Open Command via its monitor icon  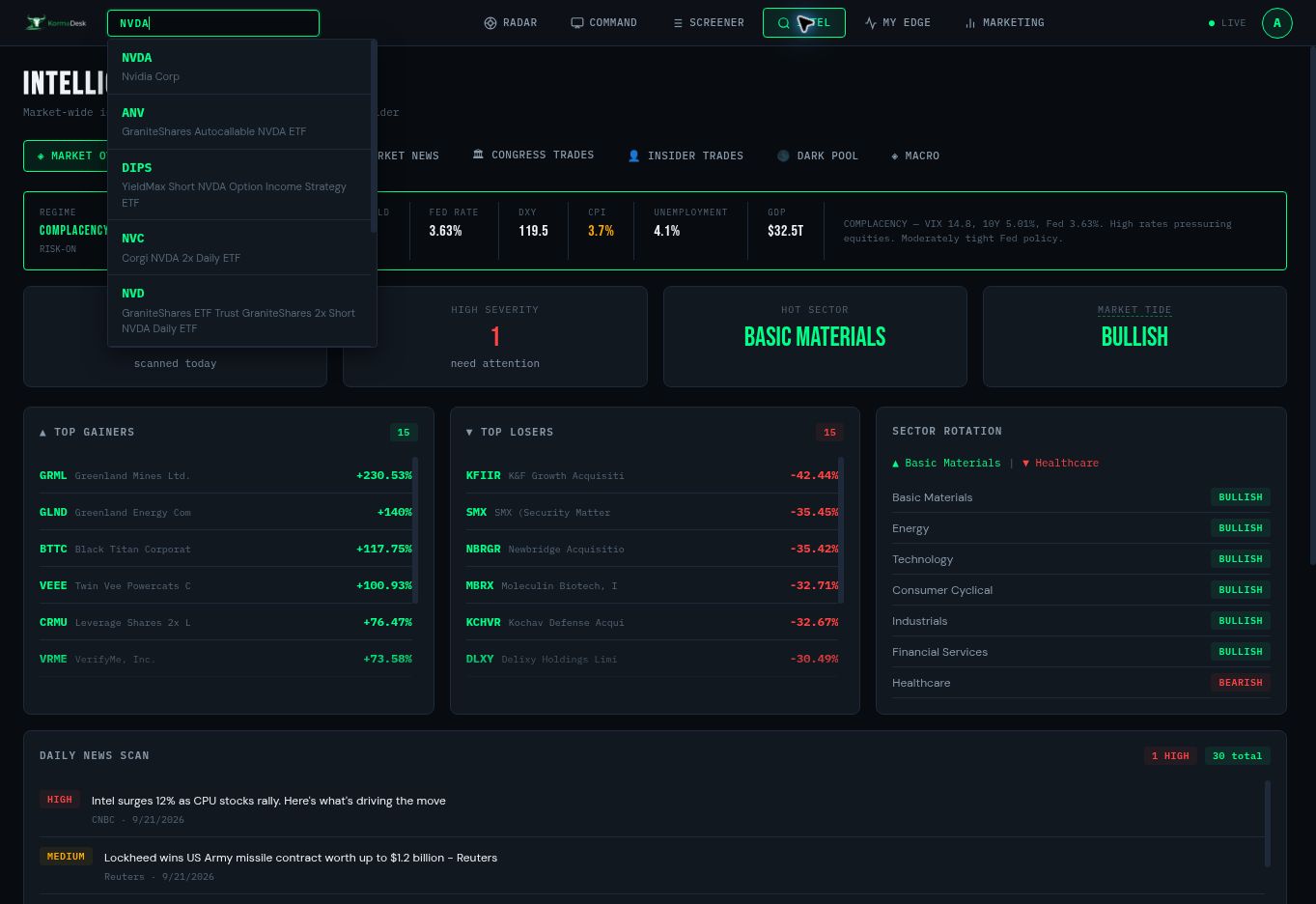pyautogui.click(x=576, y=23)
